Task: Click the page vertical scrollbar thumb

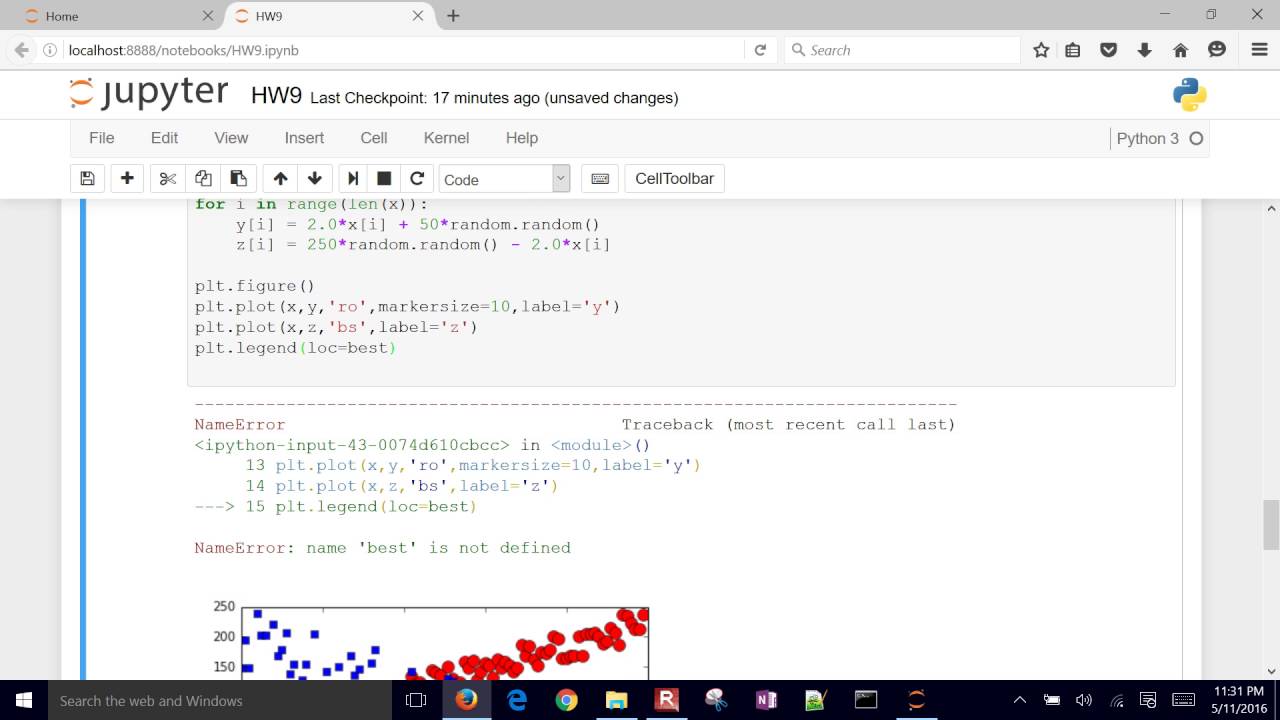Action: [x=1272, y=525]
